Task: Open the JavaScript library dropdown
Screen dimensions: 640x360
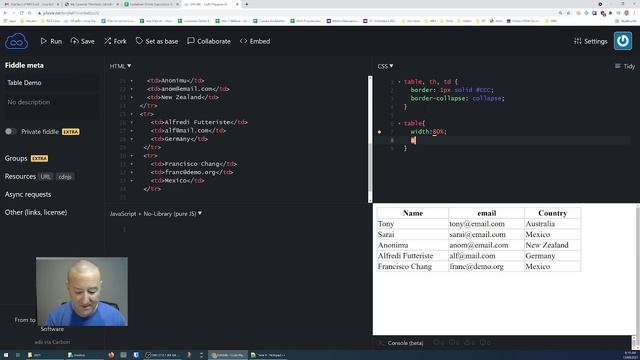Action: 156,213
